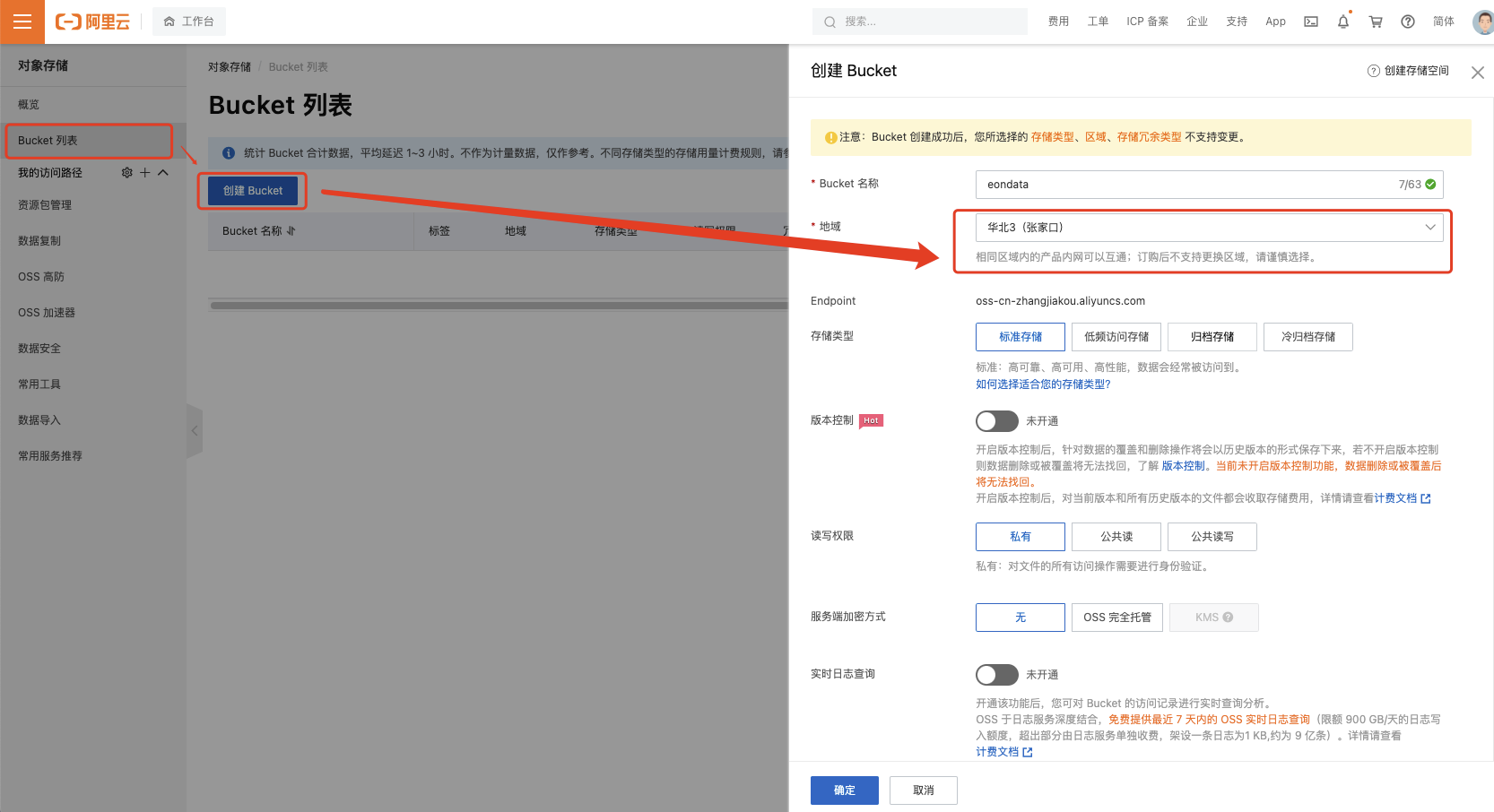Open the shopping cart icon
Image resolution: width=1494 pixels, height=812 pixels.
[x=1375, y=21]
